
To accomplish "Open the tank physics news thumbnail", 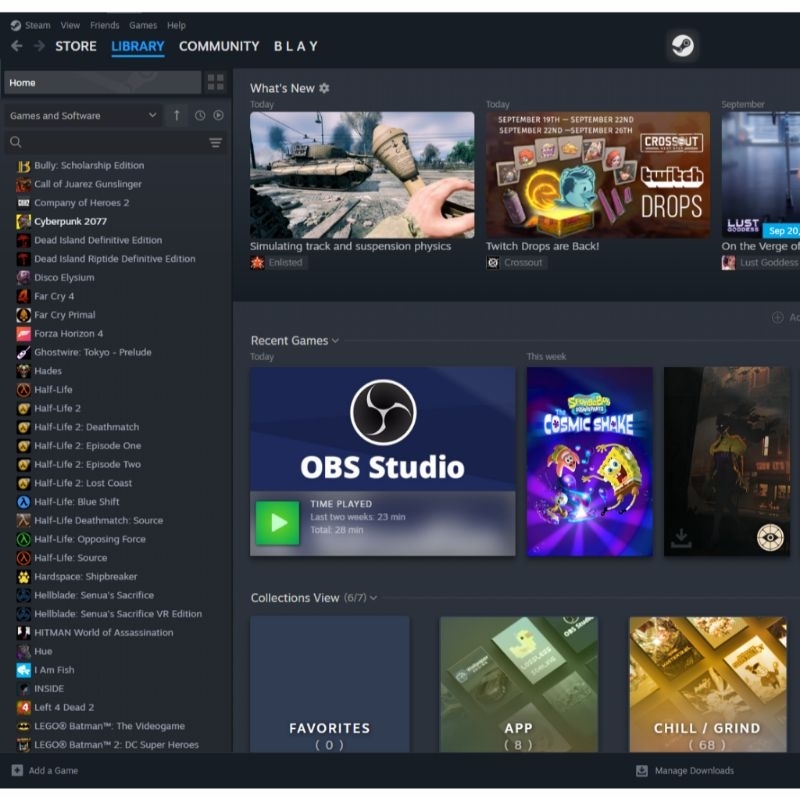I will tap(362, 175).
